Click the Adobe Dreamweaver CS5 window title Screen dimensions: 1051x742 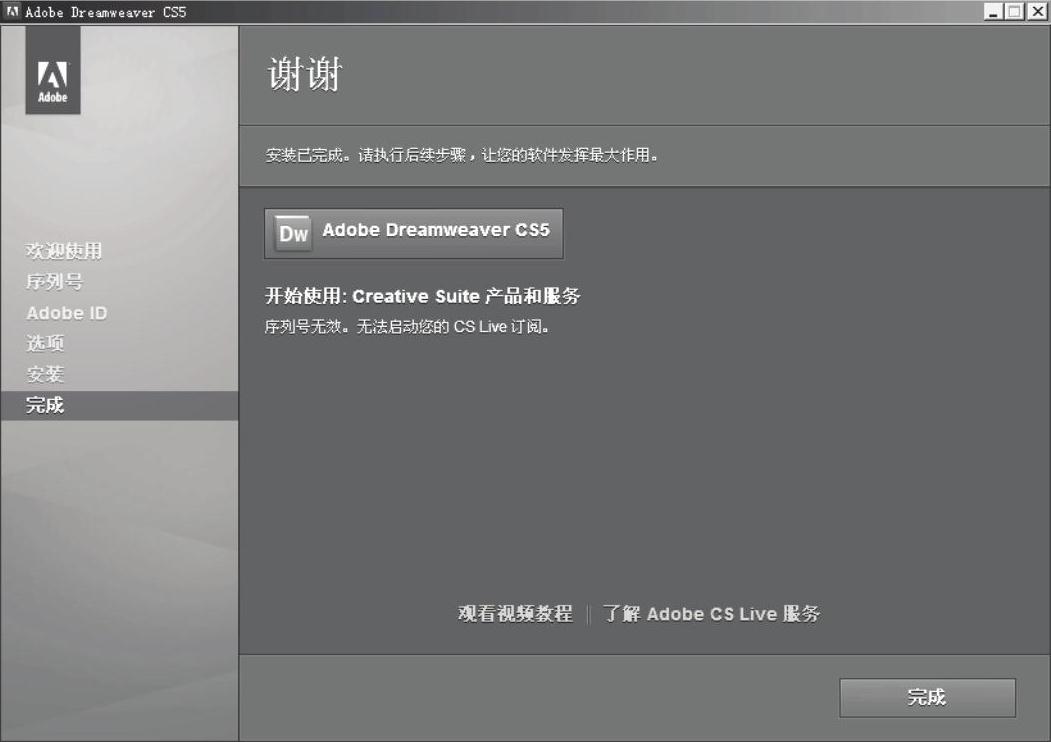pyautogui.click(x=106, y=12)
